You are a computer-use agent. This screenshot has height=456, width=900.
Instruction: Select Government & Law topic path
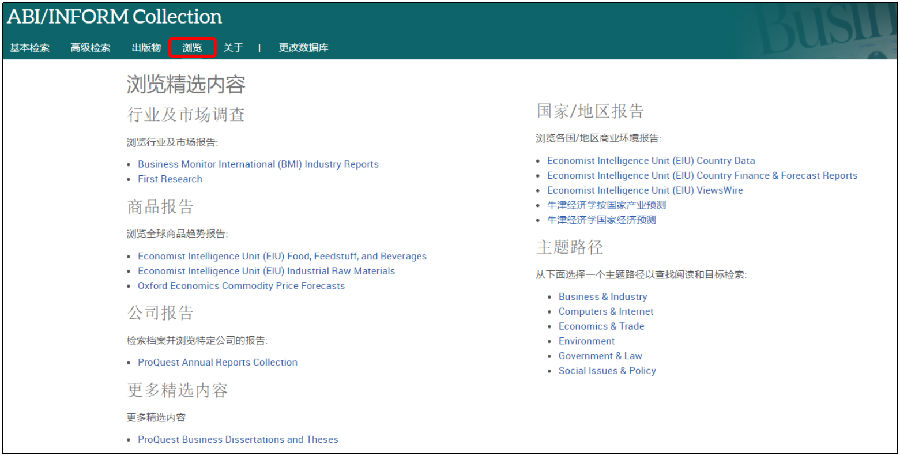click(x=601, y=356)
